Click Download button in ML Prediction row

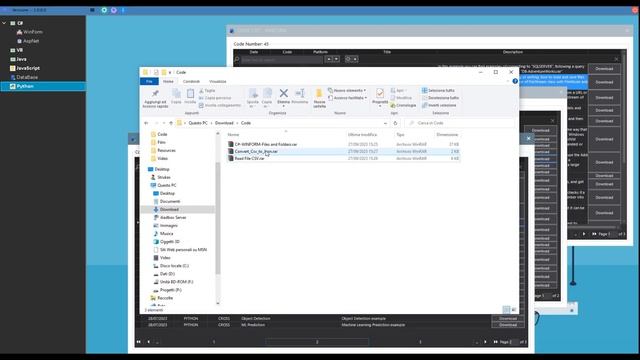[508, 325]
